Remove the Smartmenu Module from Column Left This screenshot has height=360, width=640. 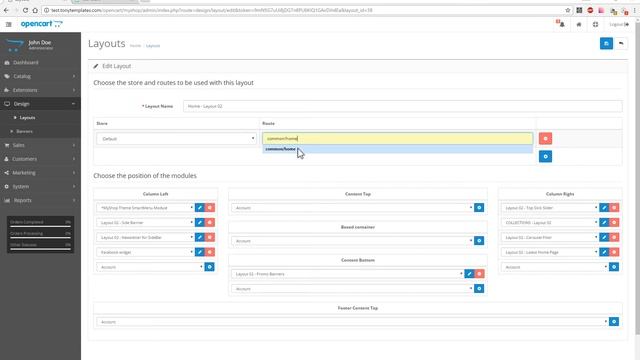click(209, 208)
